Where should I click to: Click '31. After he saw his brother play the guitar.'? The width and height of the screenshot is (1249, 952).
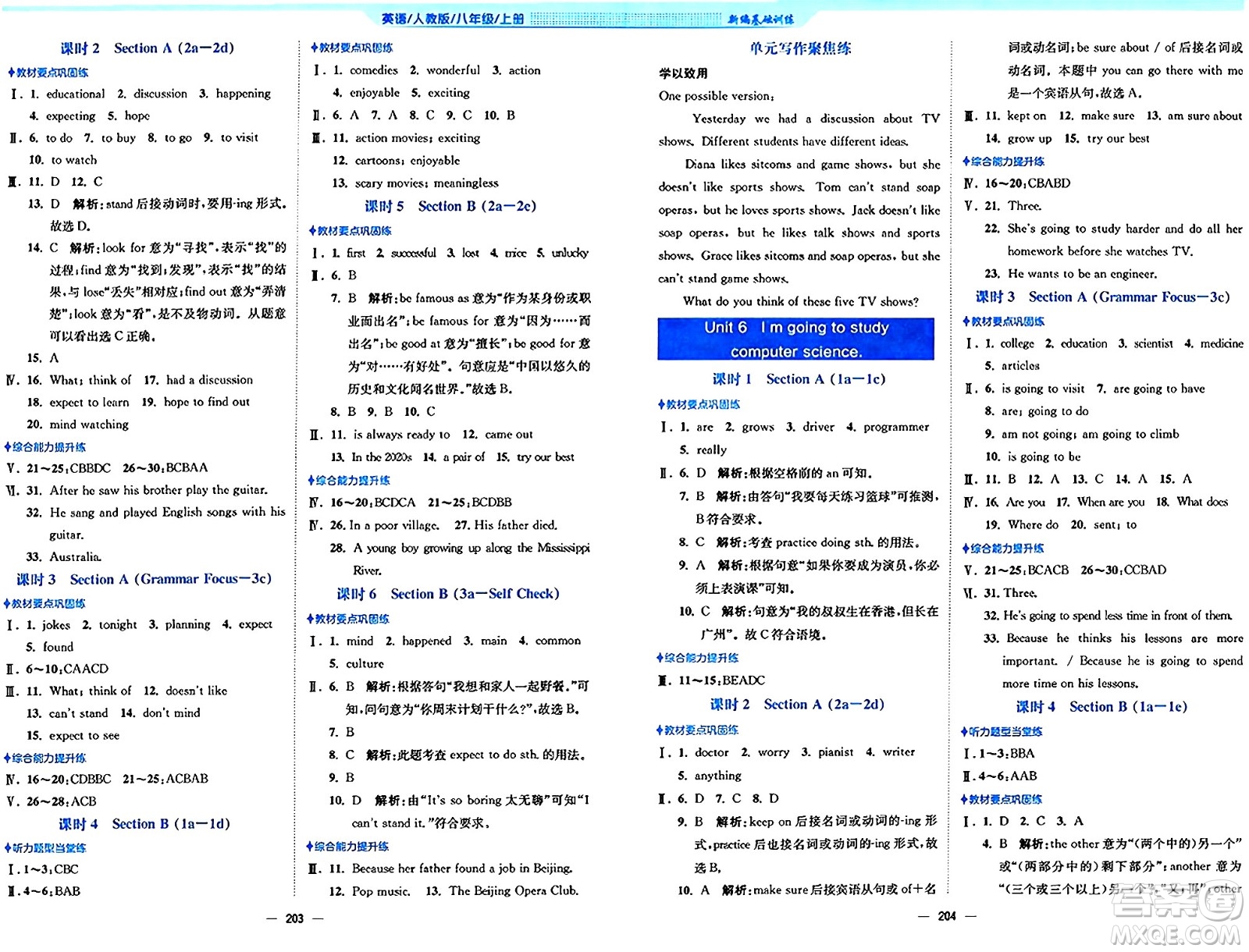click(147, 490)
